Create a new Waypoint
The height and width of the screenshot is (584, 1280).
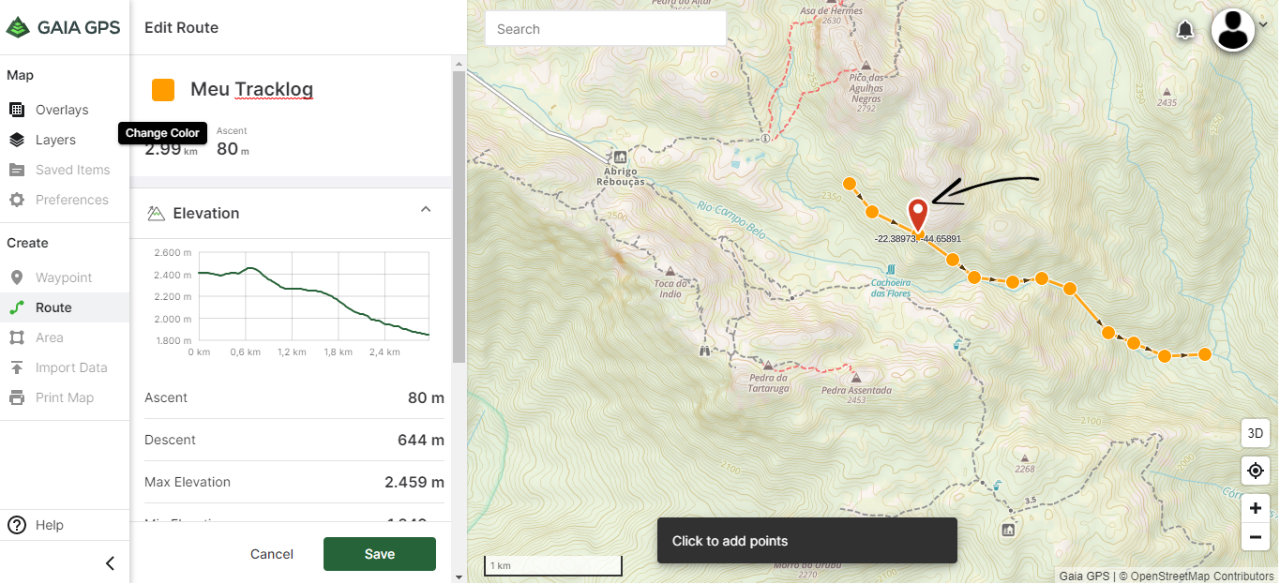pos(64,278)
